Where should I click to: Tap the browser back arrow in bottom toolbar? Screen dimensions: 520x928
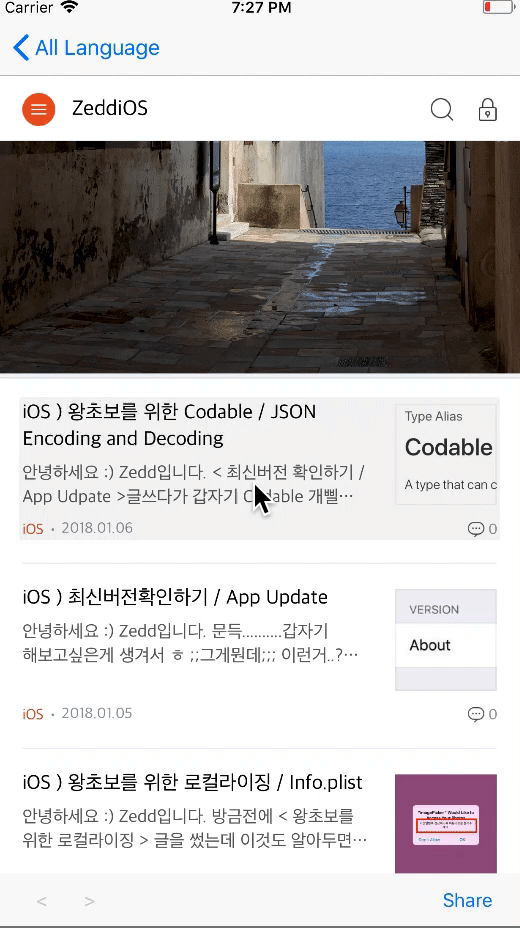click(41, 901)
